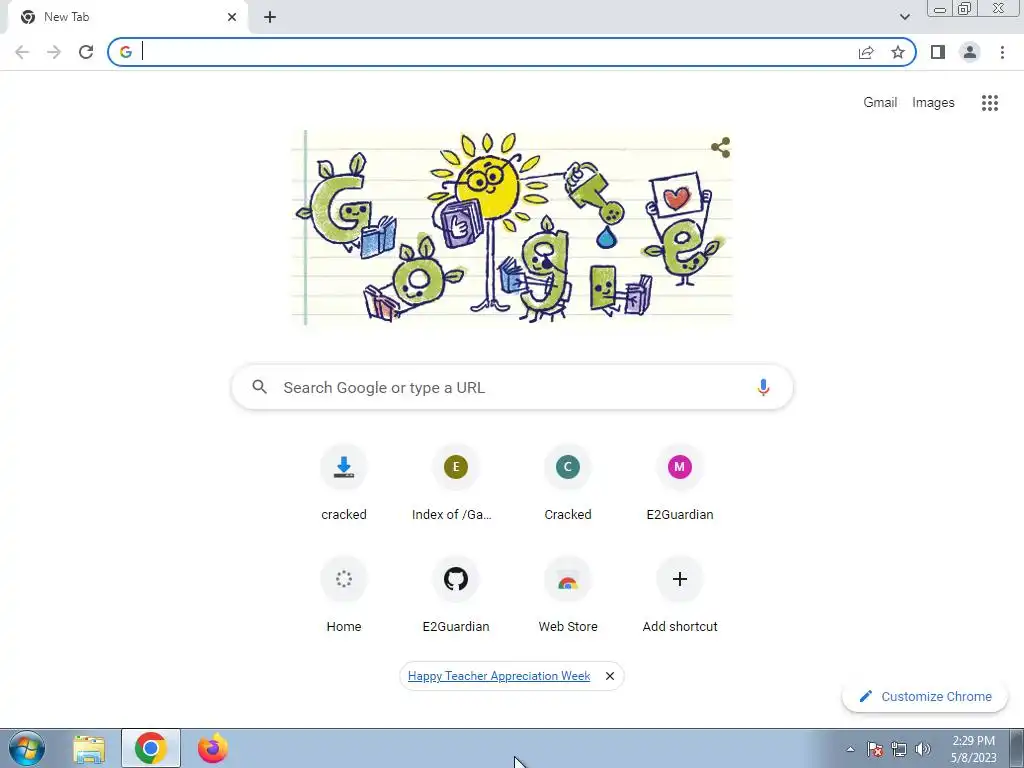The width and height of the screenshot is (1024, 768).
Task: Open the 'Cracked' shortcut with C icon
Action: [568, 482]
